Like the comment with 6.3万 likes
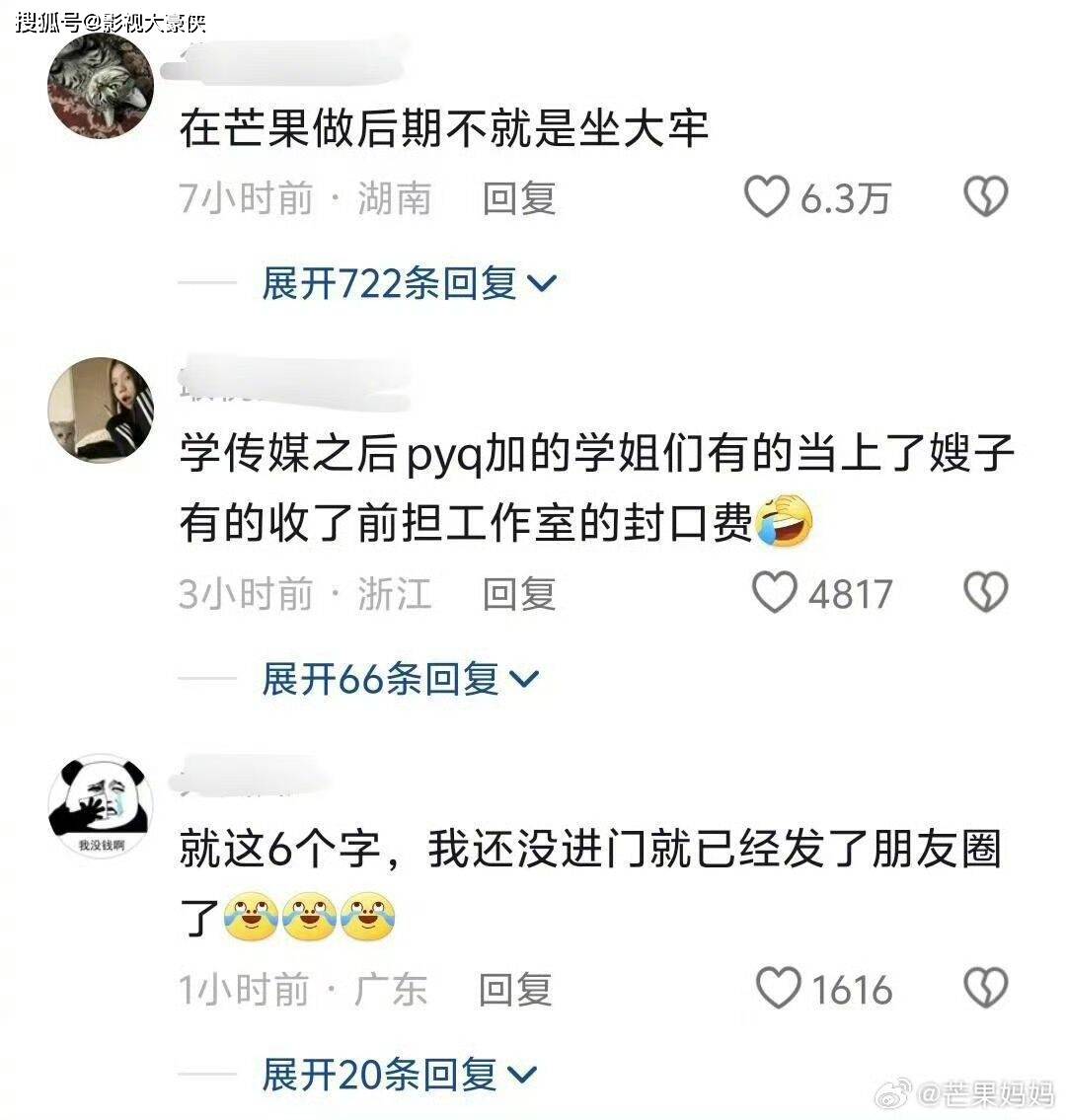Screen dimensions: 1066x1120 pyautogui.click(x=767, y=196)
